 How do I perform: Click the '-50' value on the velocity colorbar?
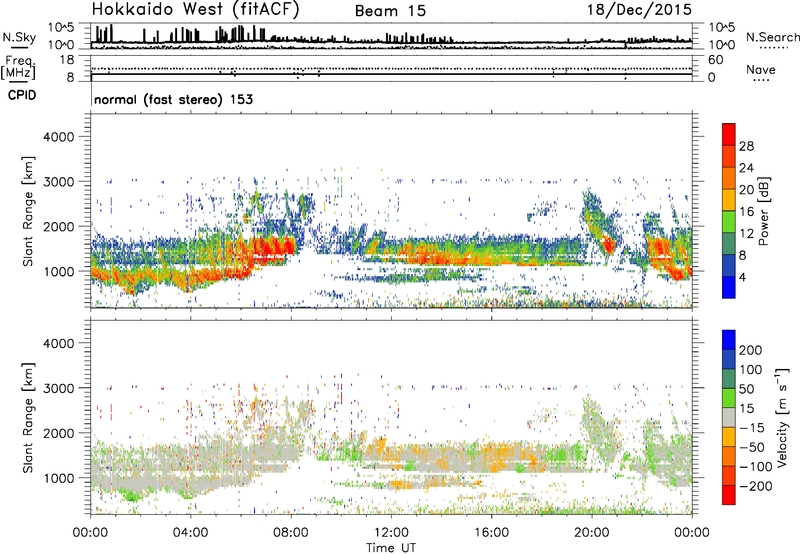(x=752, y=447)
